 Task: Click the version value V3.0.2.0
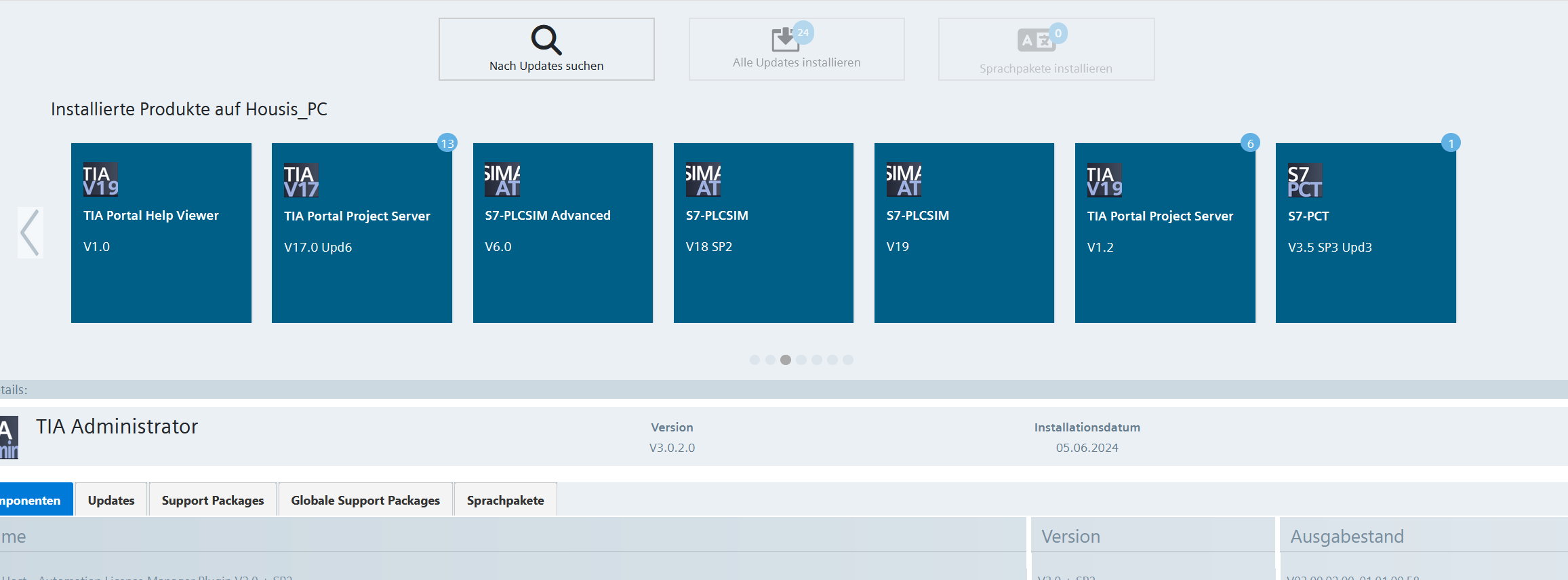click(672, 448)
